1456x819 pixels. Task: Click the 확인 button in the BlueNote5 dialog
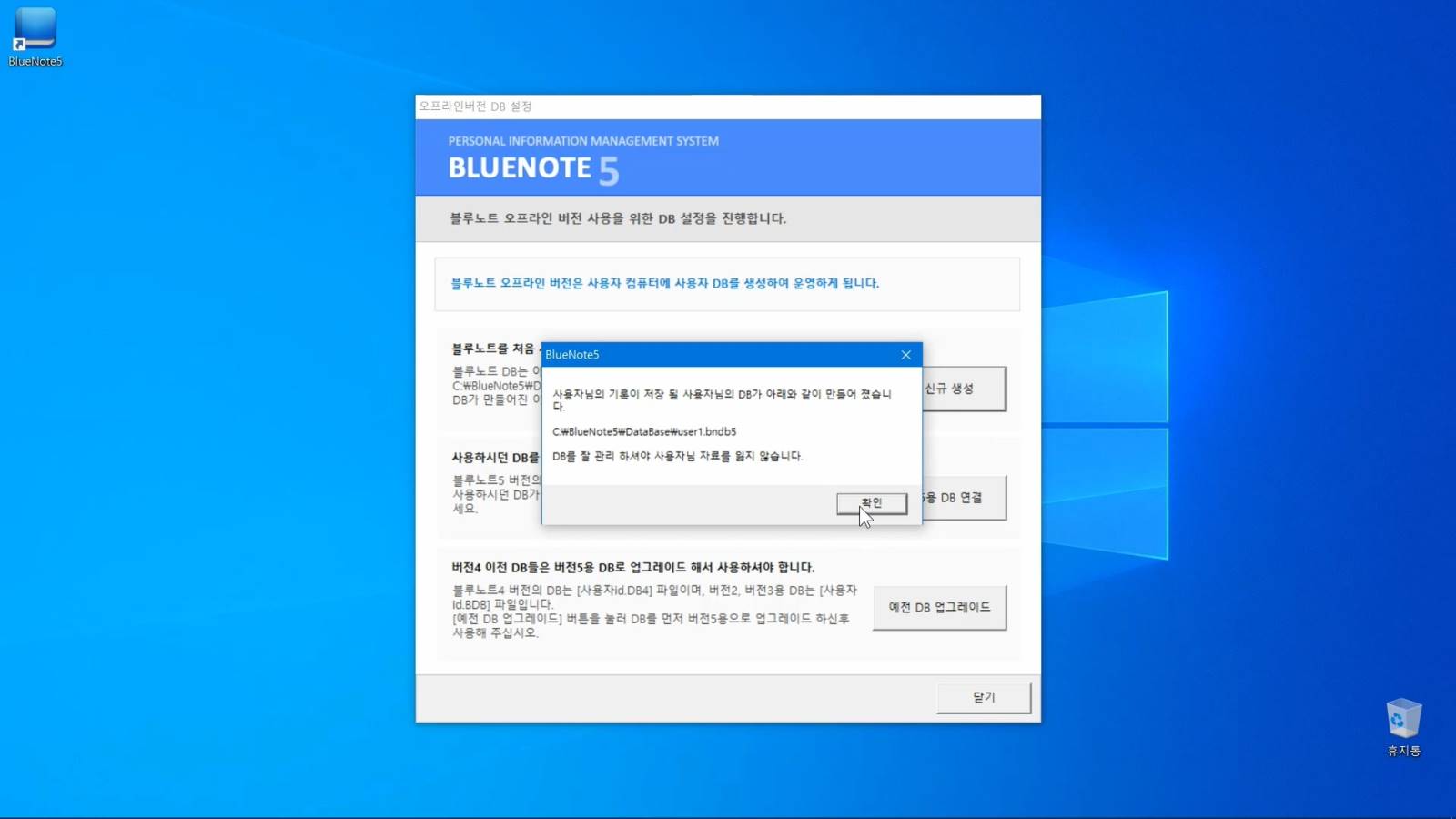872,503
